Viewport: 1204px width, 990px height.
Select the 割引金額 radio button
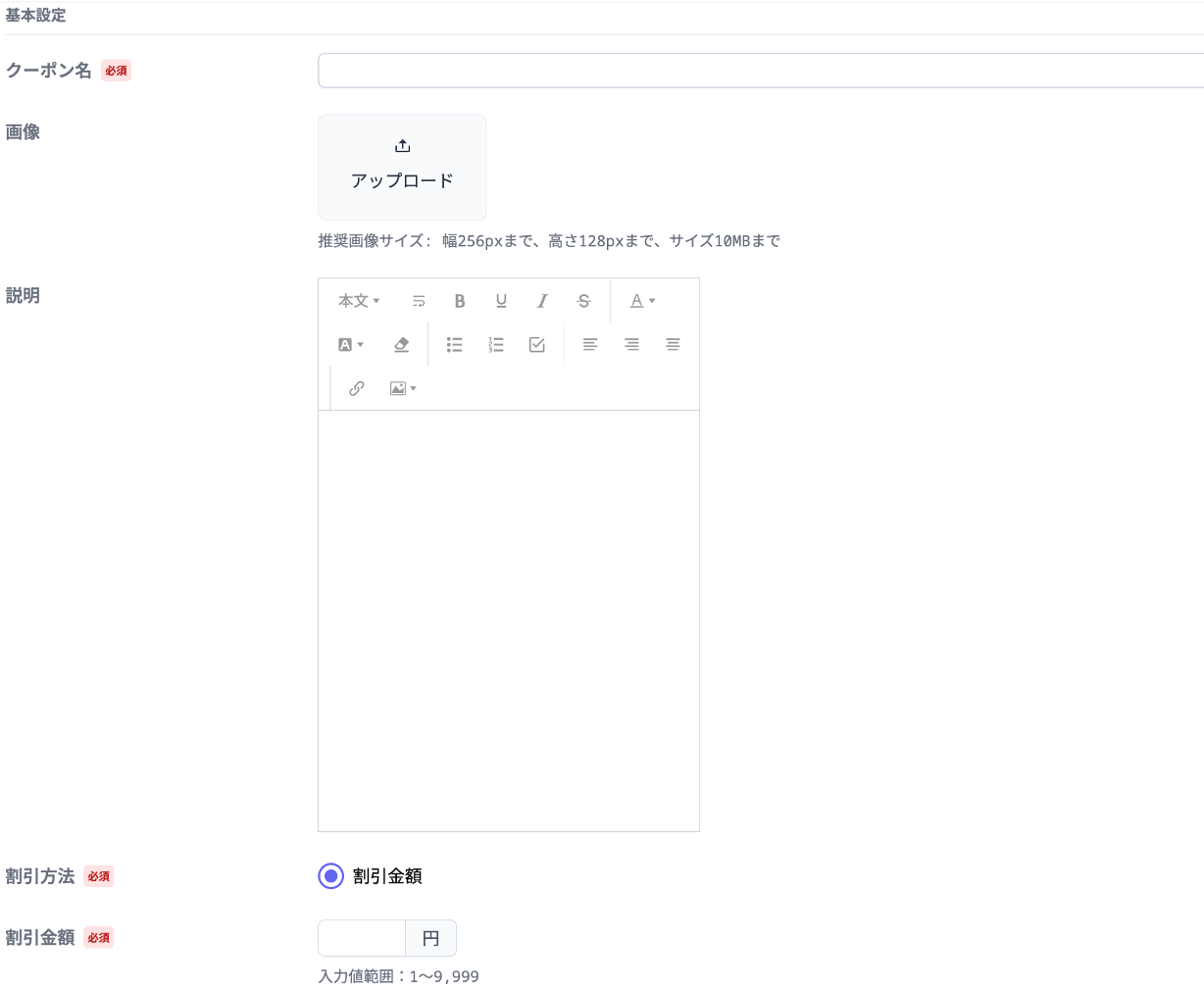(x=331, y=876)
